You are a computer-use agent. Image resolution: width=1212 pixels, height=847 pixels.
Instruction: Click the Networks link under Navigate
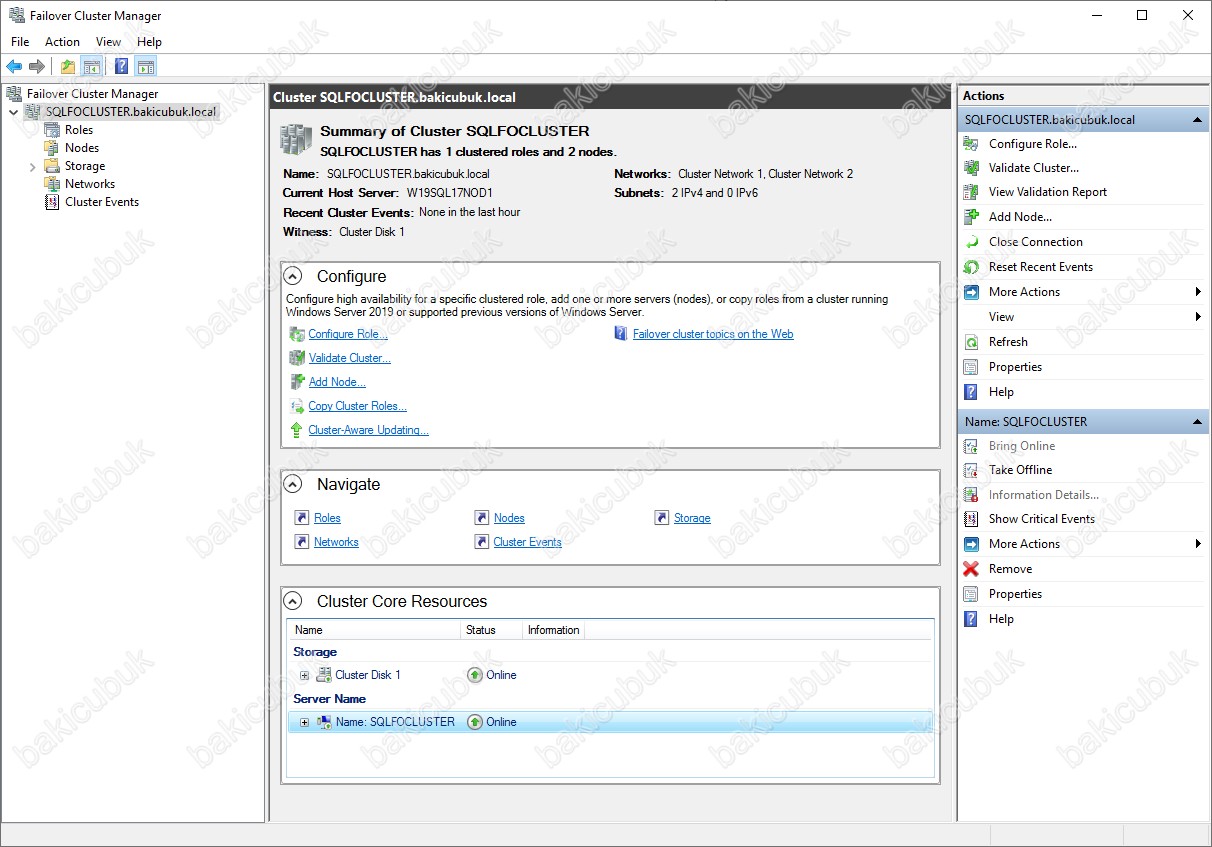336,542
